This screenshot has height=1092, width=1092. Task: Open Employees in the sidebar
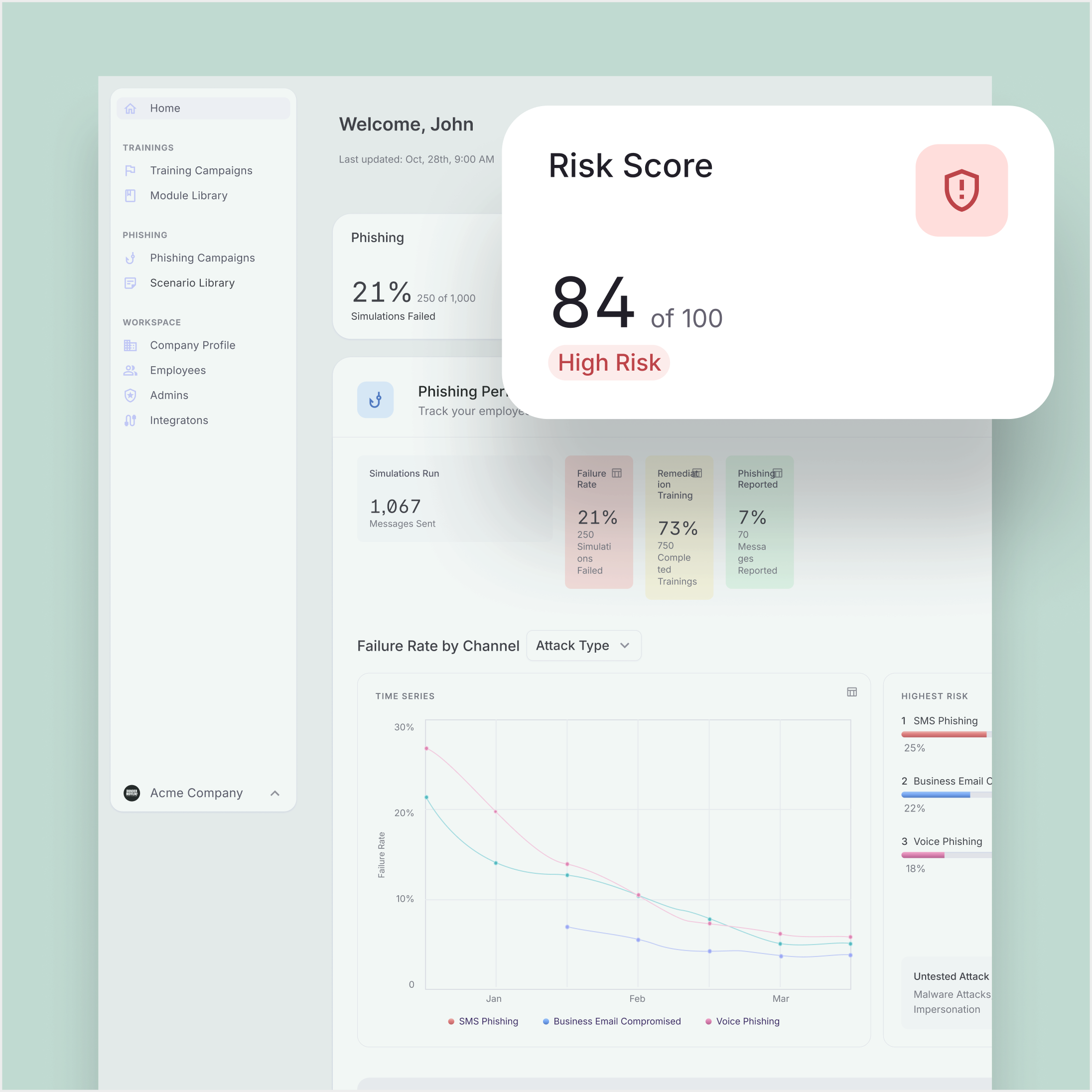(x=177, y=370)
